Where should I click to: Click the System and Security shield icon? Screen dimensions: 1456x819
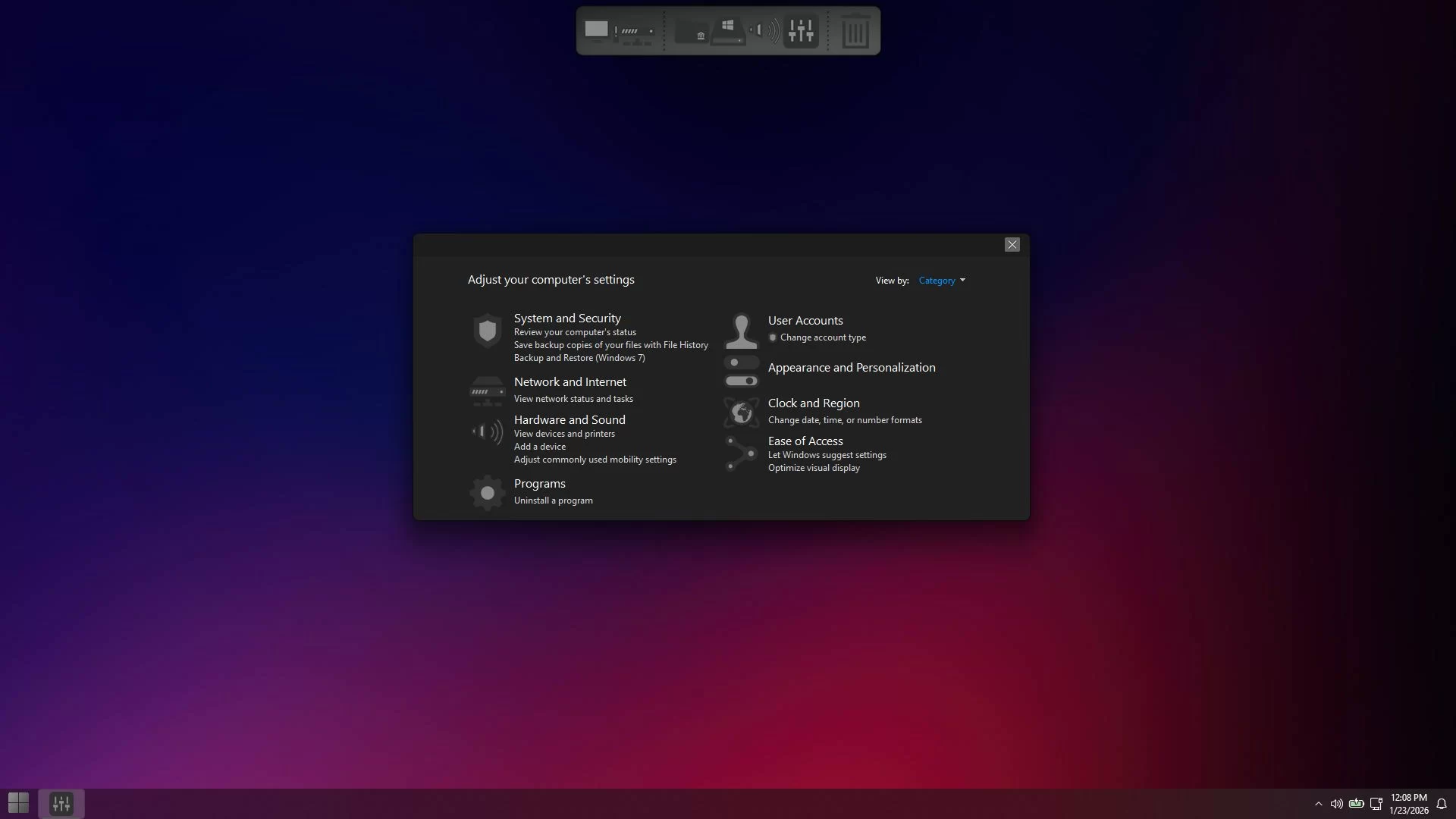487,331
